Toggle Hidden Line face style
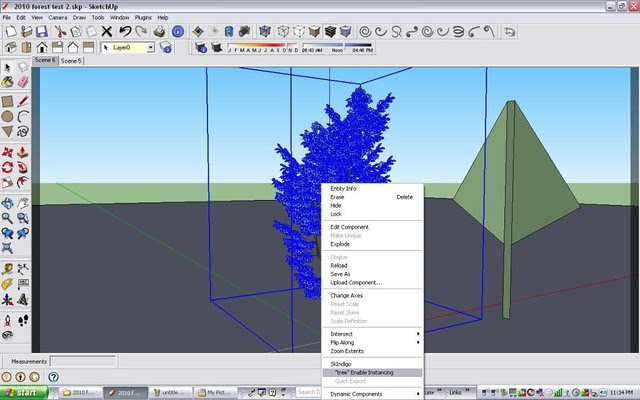Image resolution: width=640 pixels, height=400 pixels. pos(299,31)
